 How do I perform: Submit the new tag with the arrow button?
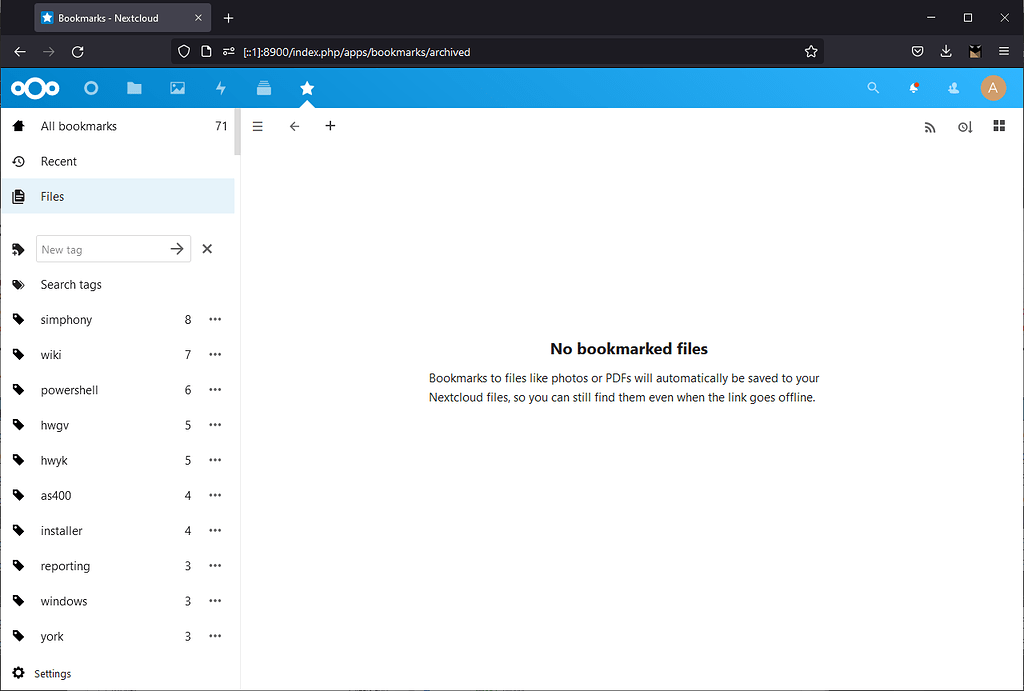177,249
